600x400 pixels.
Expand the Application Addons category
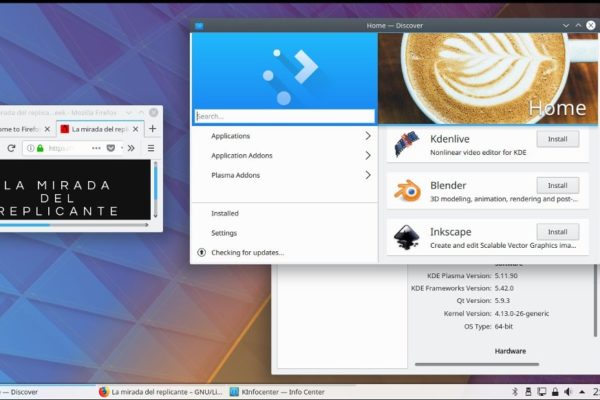click(367, 156)
